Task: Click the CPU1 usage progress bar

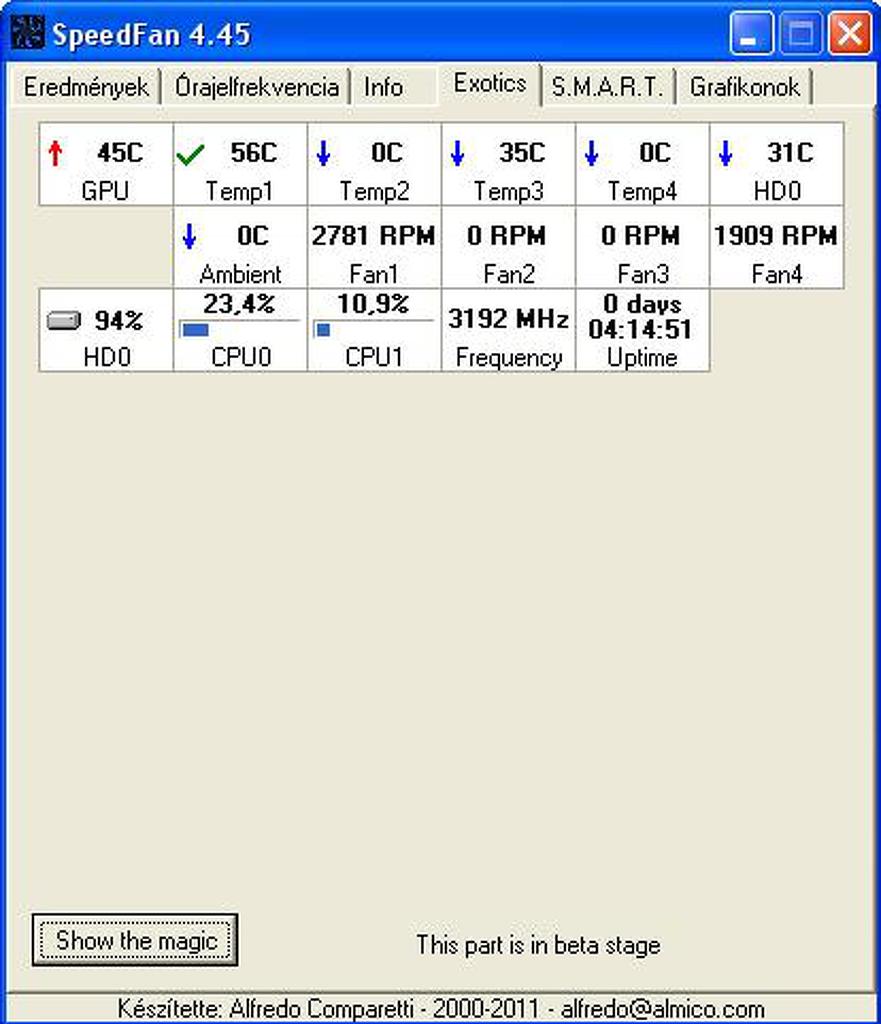Action: [x=373, y=329]
